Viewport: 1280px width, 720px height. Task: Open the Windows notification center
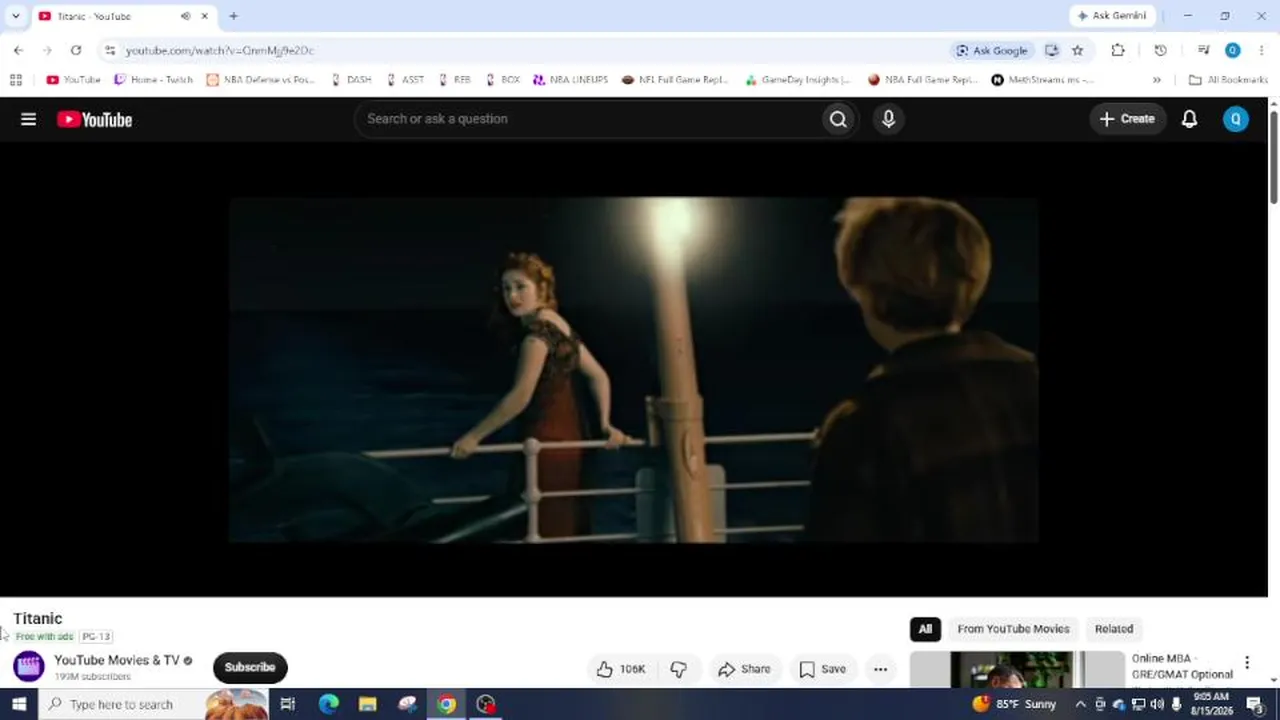coord(1256,704)
